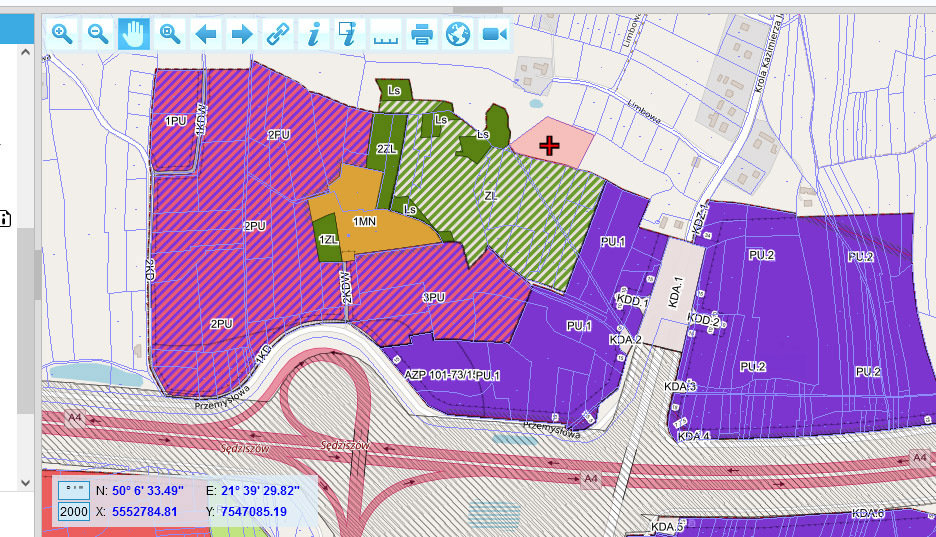Viewport: 936px width, 537px height.
Task: Click the red cross map marker
Action: coord(549,147)
